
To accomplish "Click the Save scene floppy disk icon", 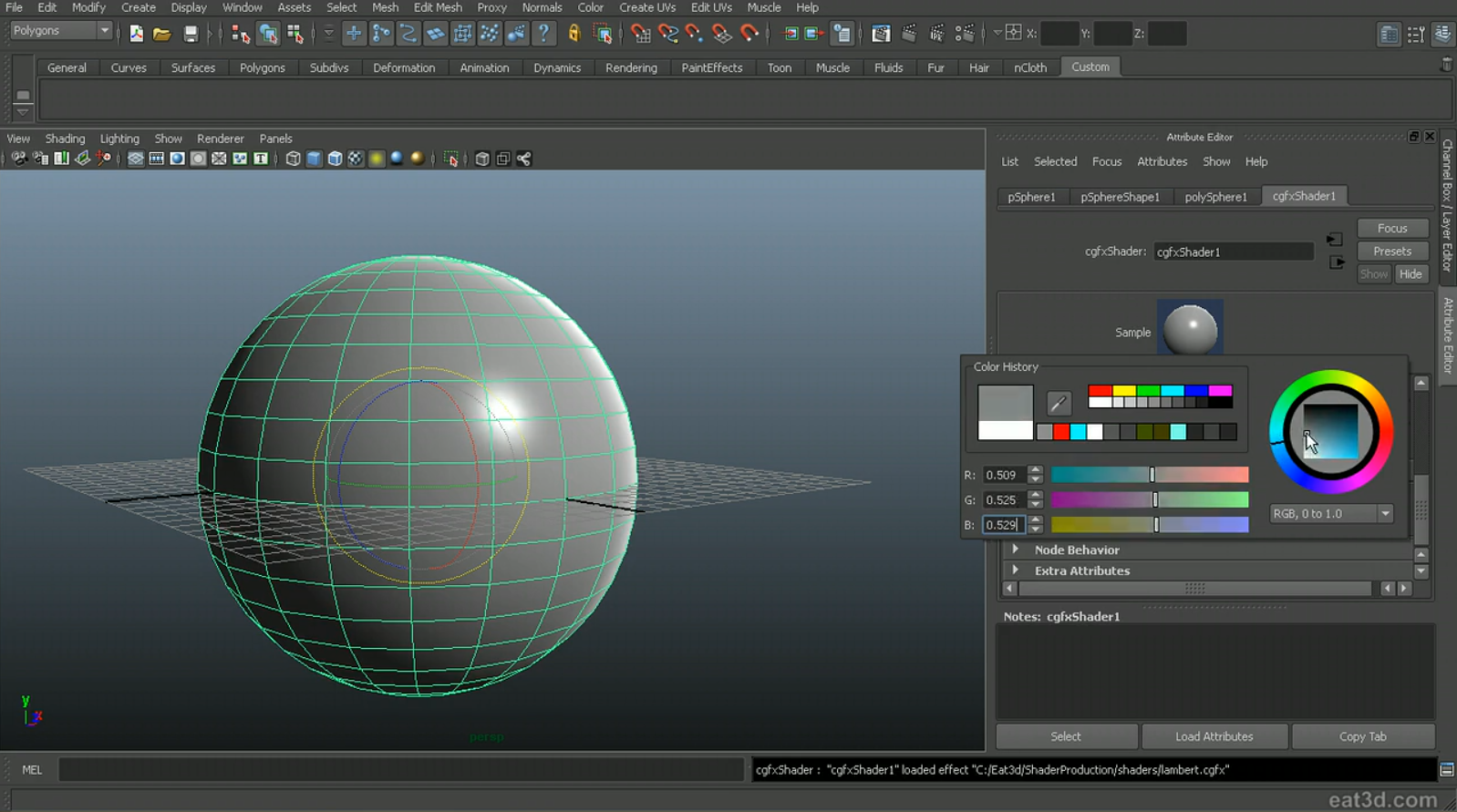I will point(190,35).
